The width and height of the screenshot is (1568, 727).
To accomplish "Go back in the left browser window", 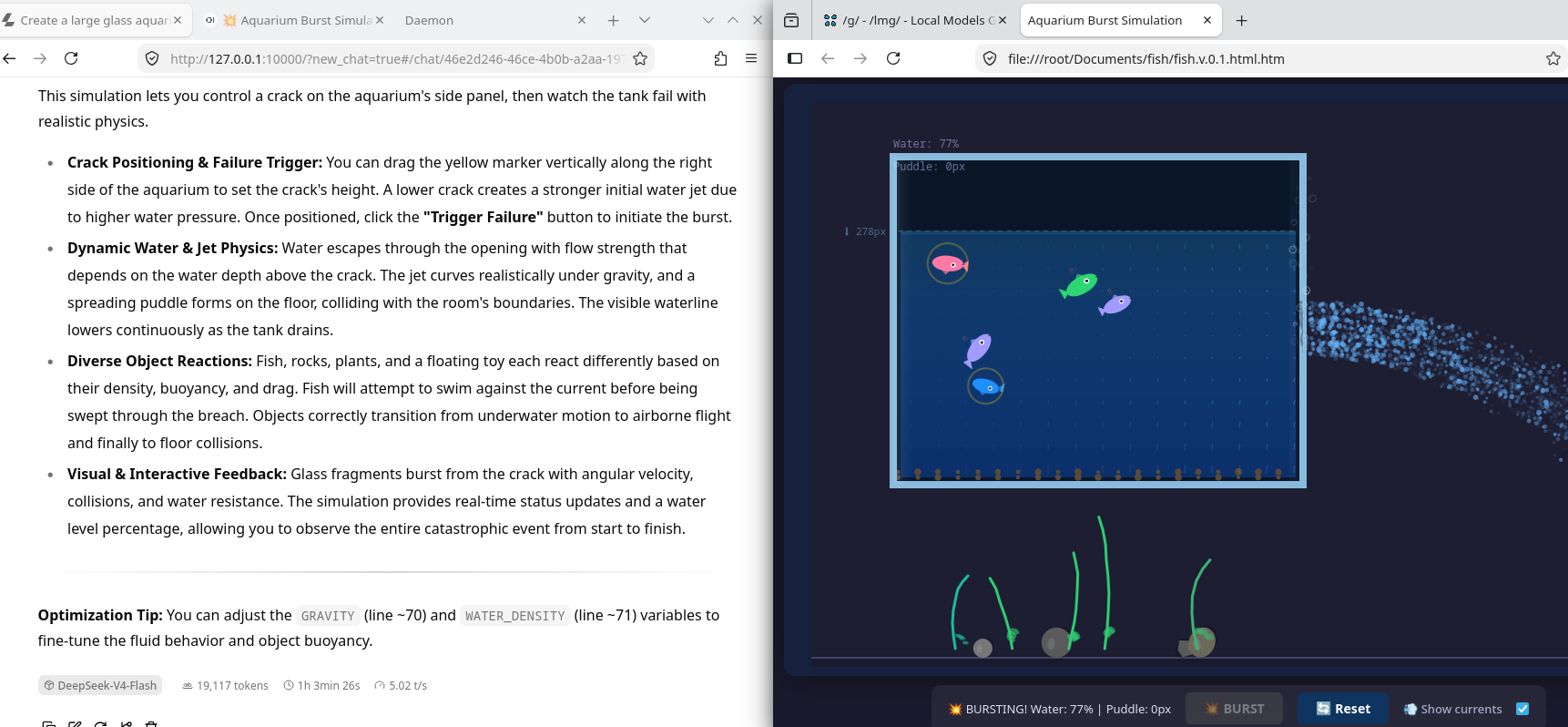I will pos(10,58).
